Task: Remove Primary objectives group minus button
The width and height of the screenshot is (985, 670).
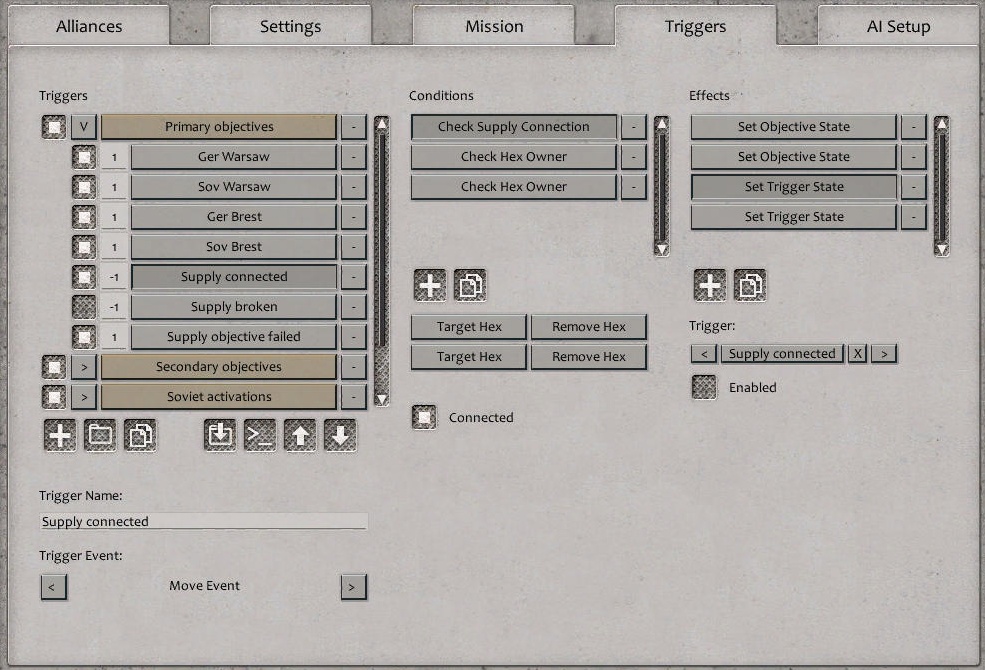Action: click(x=354, y=127)
